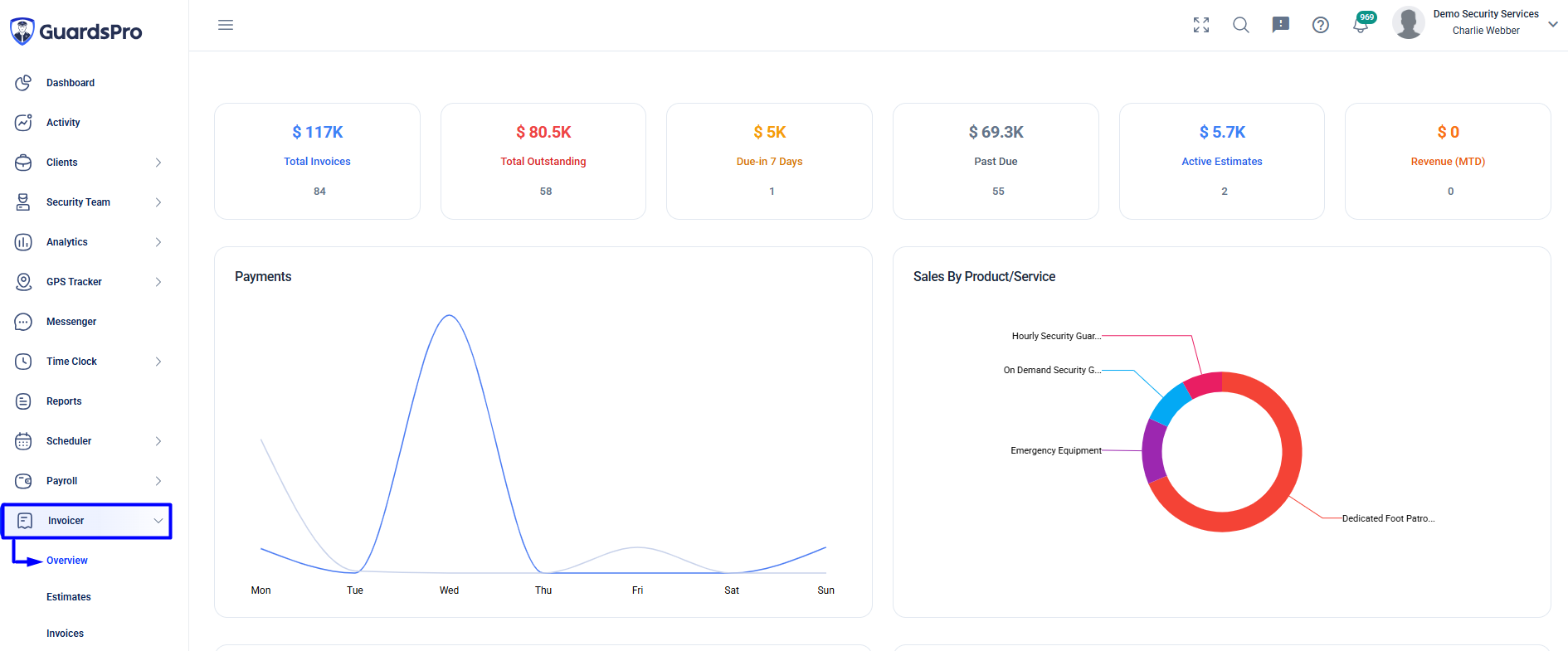Click the help question mark icon
The height and width of the screenshot is (651, 1568).
[1321, 25]
